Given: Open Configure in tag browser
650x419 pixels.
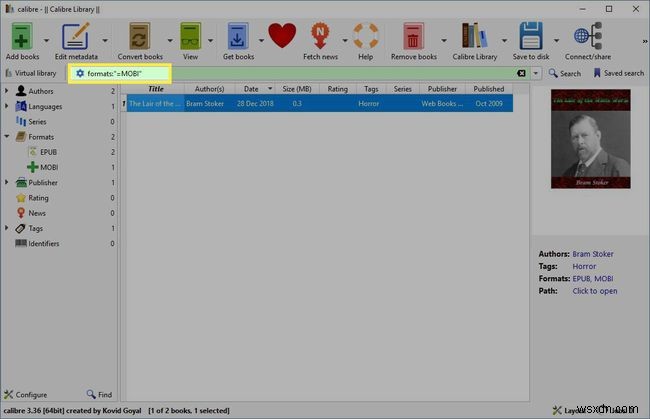Looking at the screenshot, I should click(26, 395).
